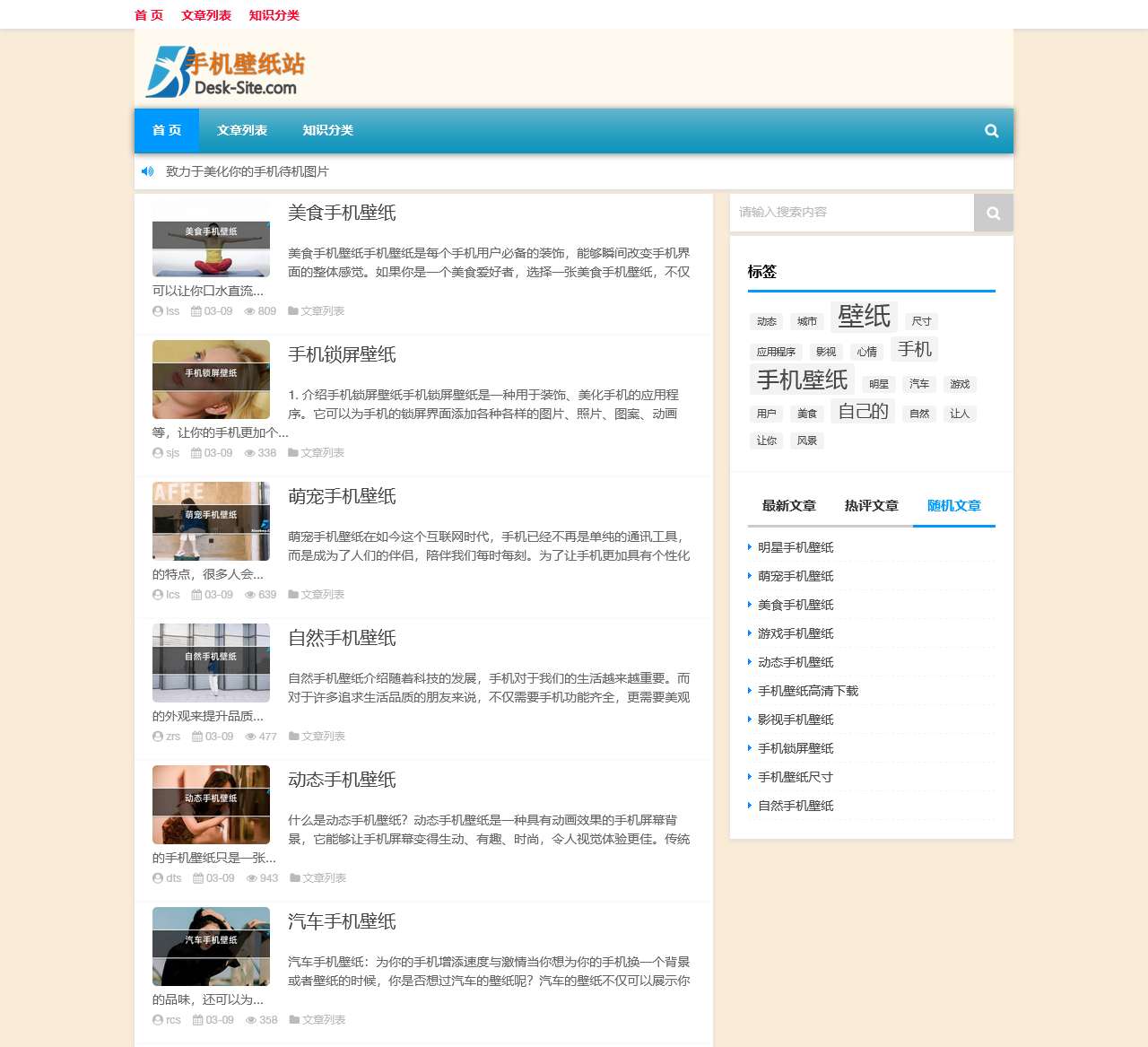
Task: Select the 手机壁纸 tag
Action: [802, 380]
